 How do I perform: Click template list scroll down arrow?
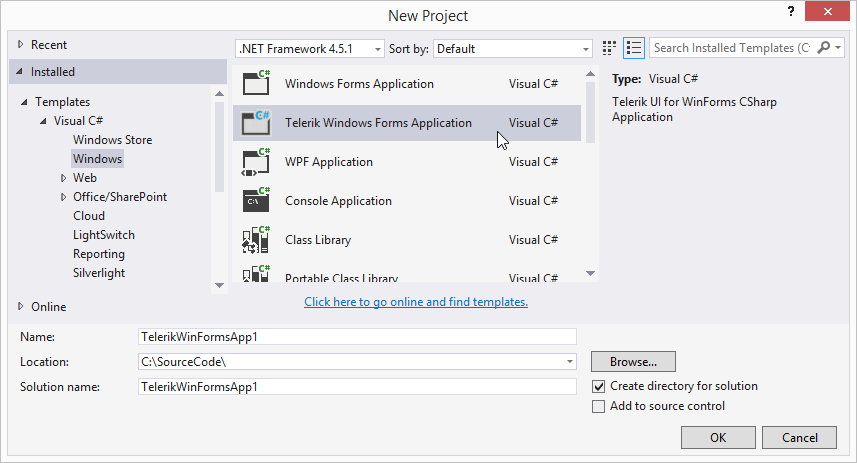point(590,273)
